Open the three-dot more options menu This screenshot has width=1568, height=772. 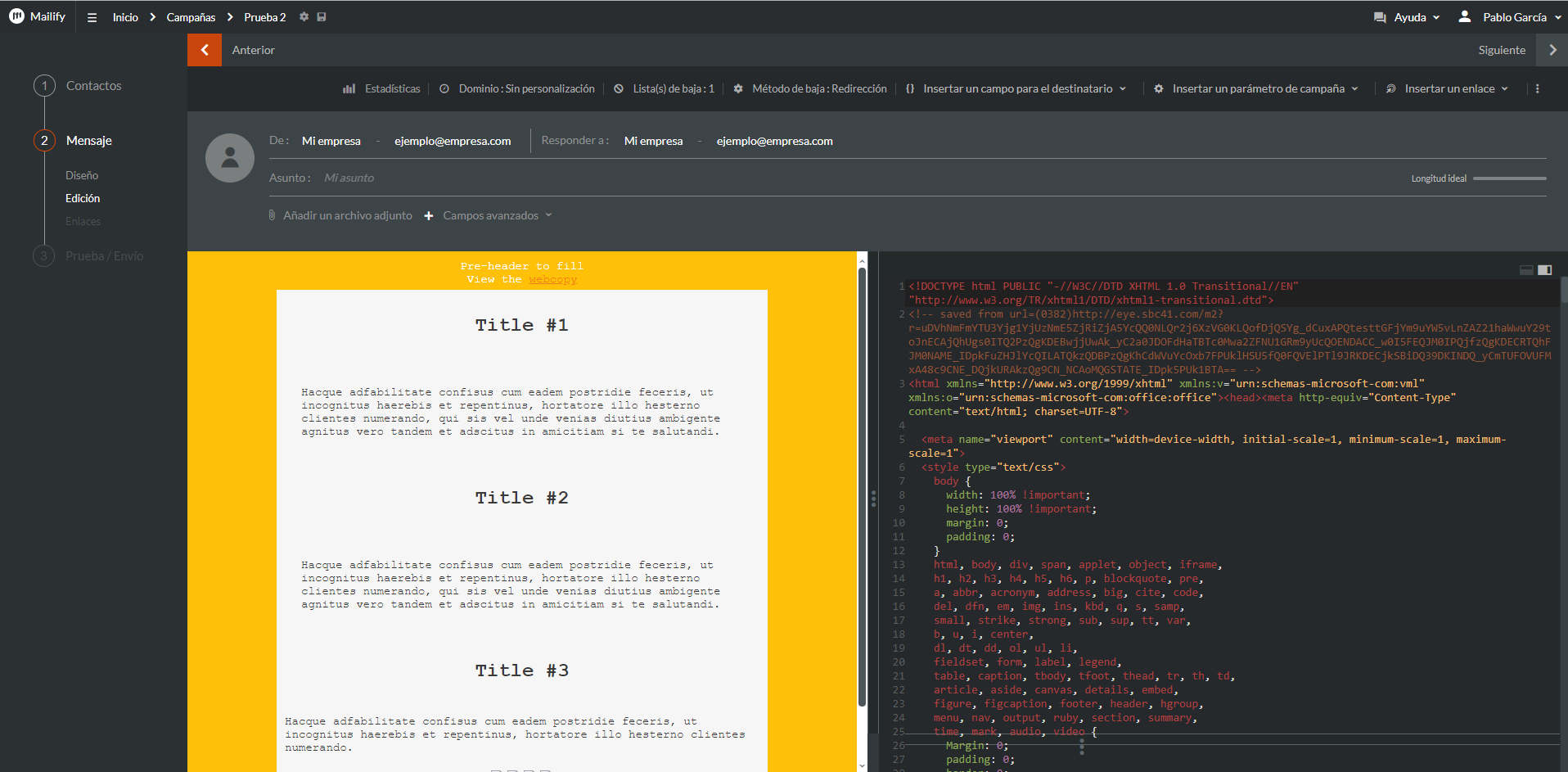1538,88
